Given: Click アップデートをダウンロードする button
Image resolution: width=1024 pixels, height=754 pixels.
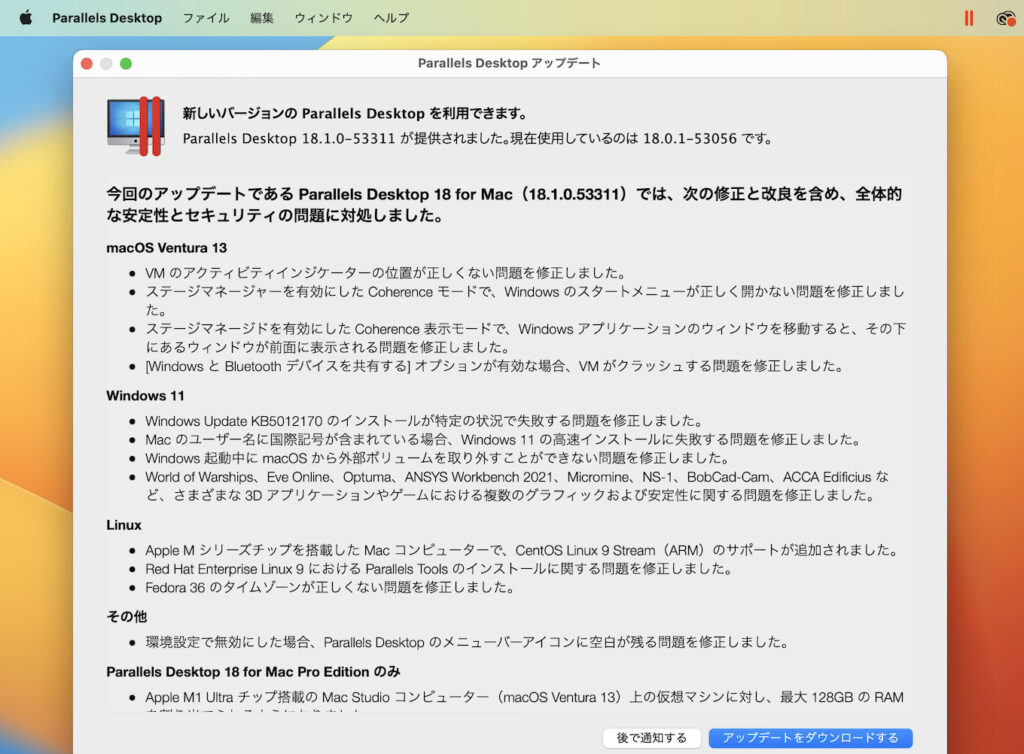Looking at the screenshot, I should [810, 738].
